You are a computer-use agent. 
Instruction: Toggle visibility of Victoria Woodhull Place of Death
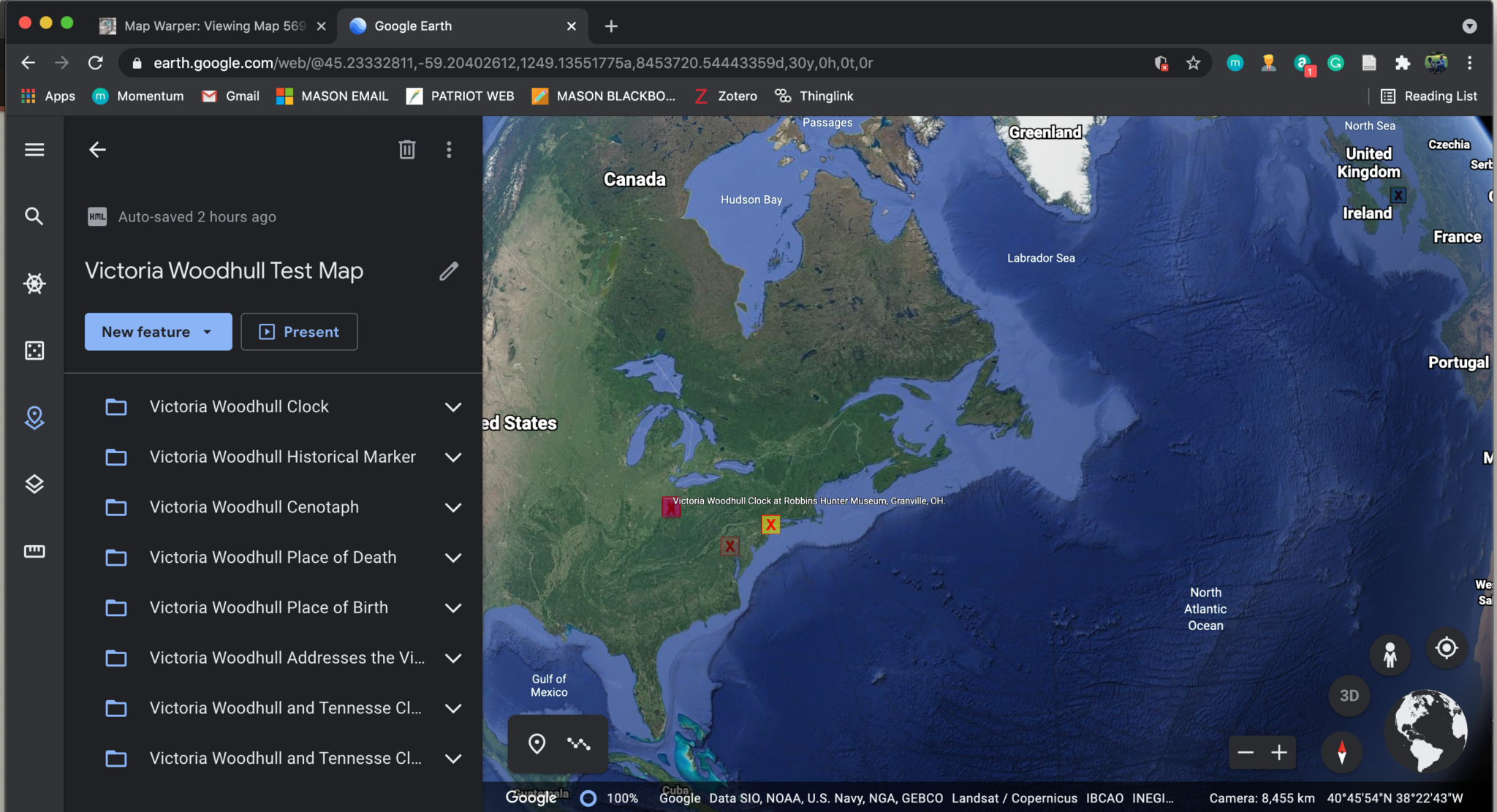(x=116, y=557)
